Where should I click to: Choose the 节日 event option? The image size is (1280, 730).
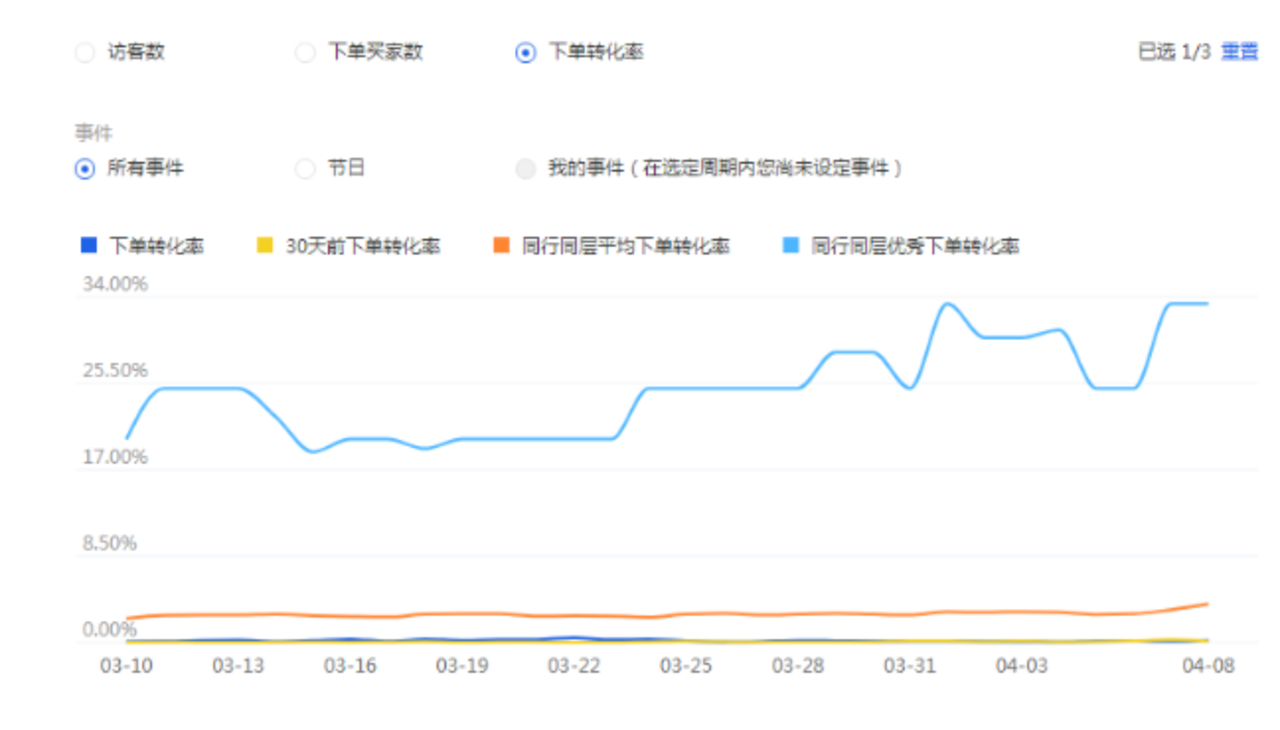tap(305, 169)
